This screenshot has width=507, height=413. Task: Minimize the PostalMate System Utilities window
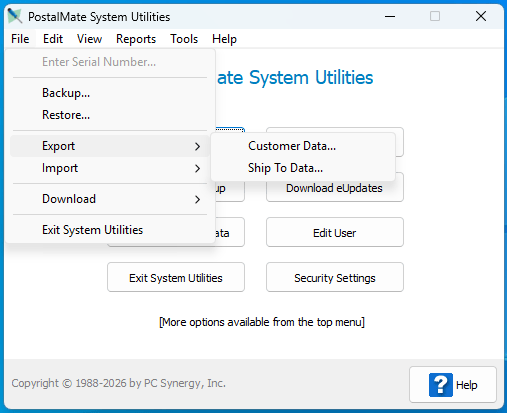tap(390, 16)
